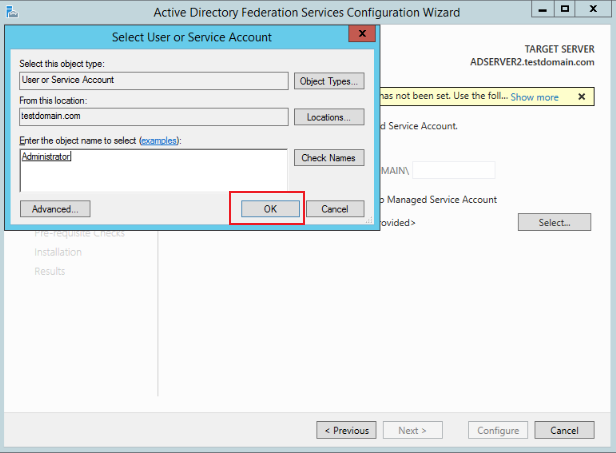Click the Managed Service Account text in wizard
616x453 pixels.
coord(442,200)
